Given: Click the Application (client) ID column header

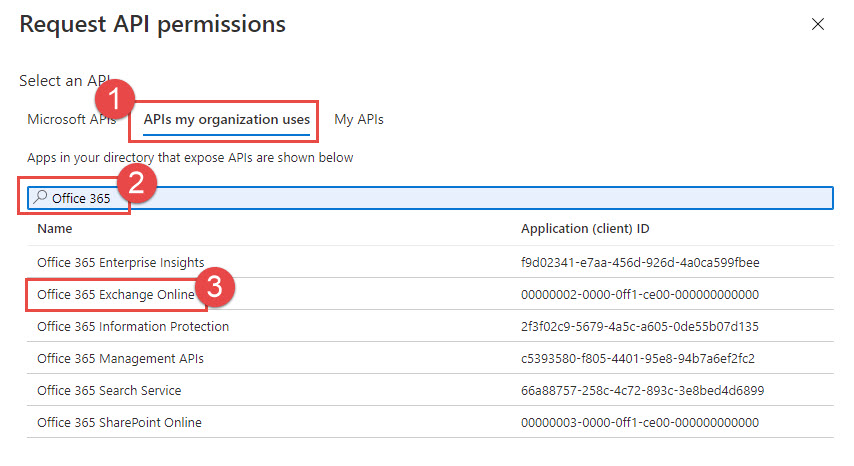Looking at the screenshot, I should (x=585, y=229).
